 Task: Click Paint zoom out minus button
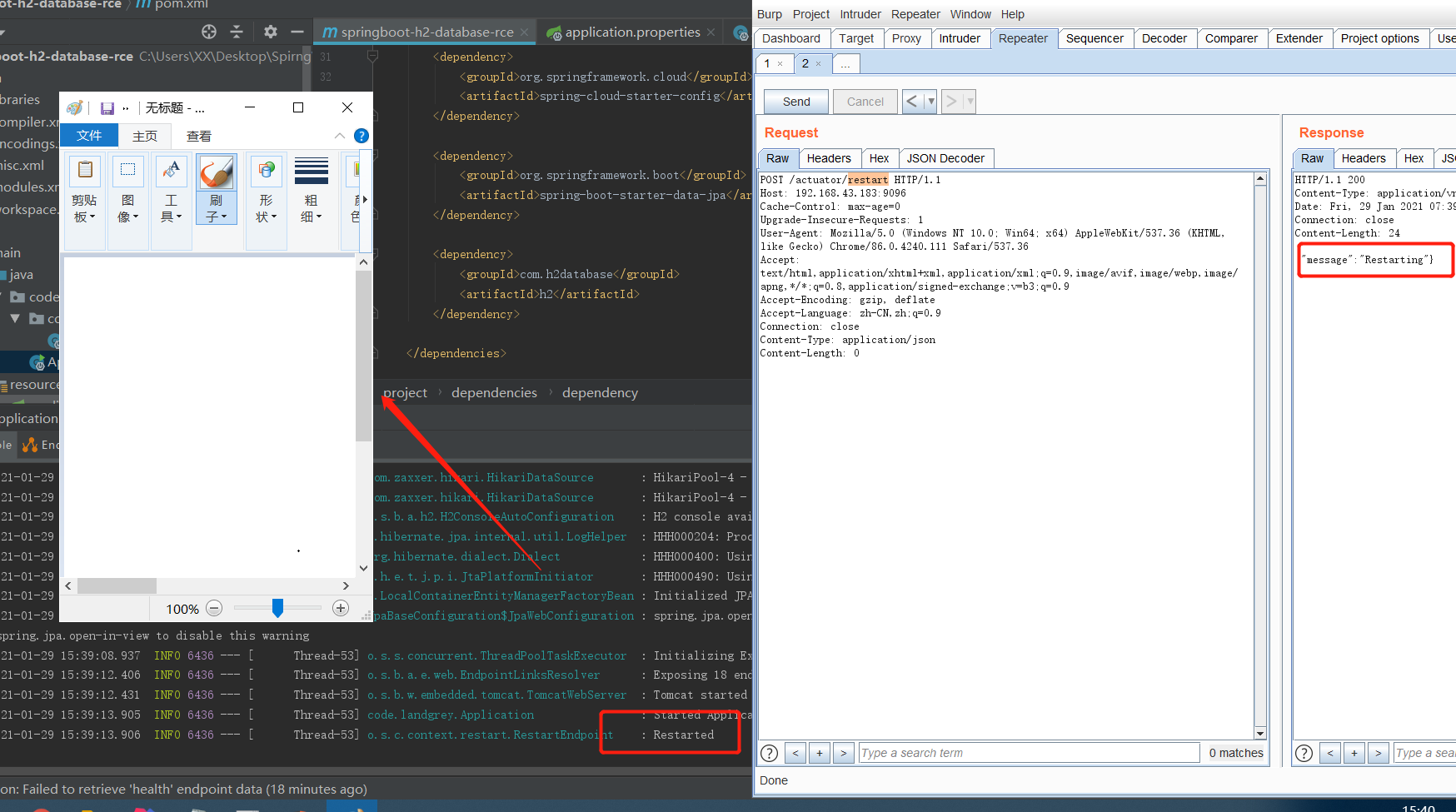click(214, 609)
